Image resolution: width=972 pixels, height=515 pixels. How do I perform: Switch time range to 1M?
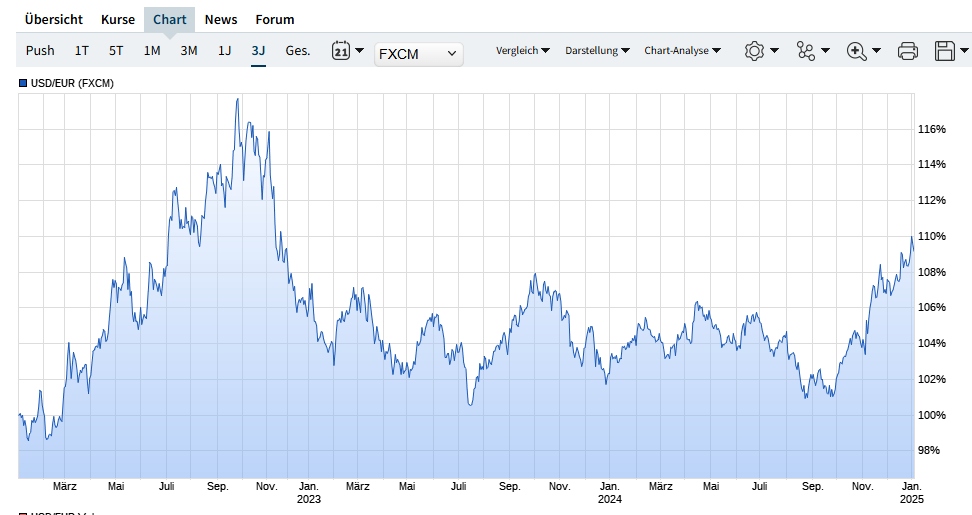[152, 51]
